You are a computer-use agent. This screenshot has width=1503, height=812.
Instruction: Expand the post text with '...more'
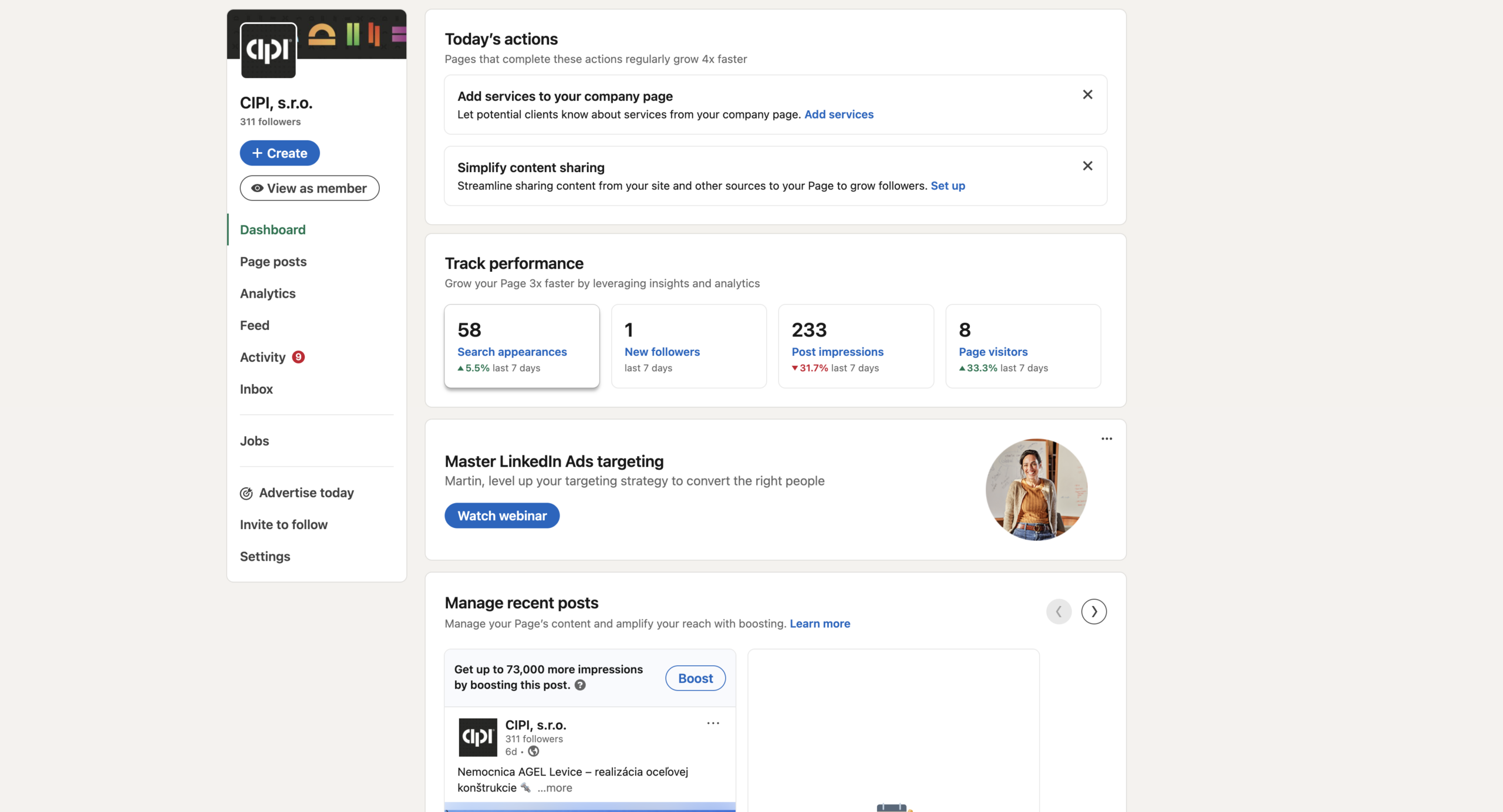(x=554, y=788)
